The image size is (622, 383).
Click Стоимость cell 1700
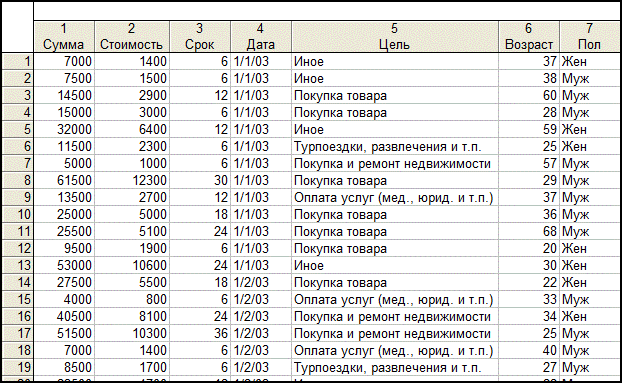coord(132,368)
